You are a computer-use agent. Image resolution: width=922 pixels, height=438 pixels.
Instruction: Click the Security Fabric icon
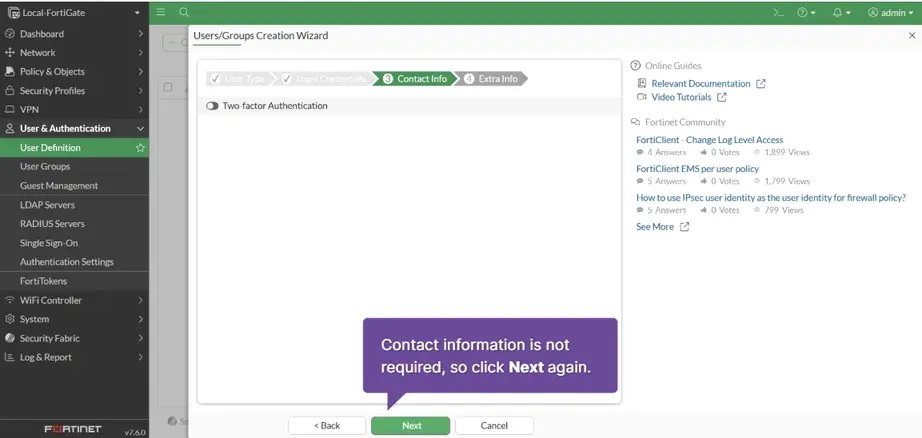pos(9,338)
